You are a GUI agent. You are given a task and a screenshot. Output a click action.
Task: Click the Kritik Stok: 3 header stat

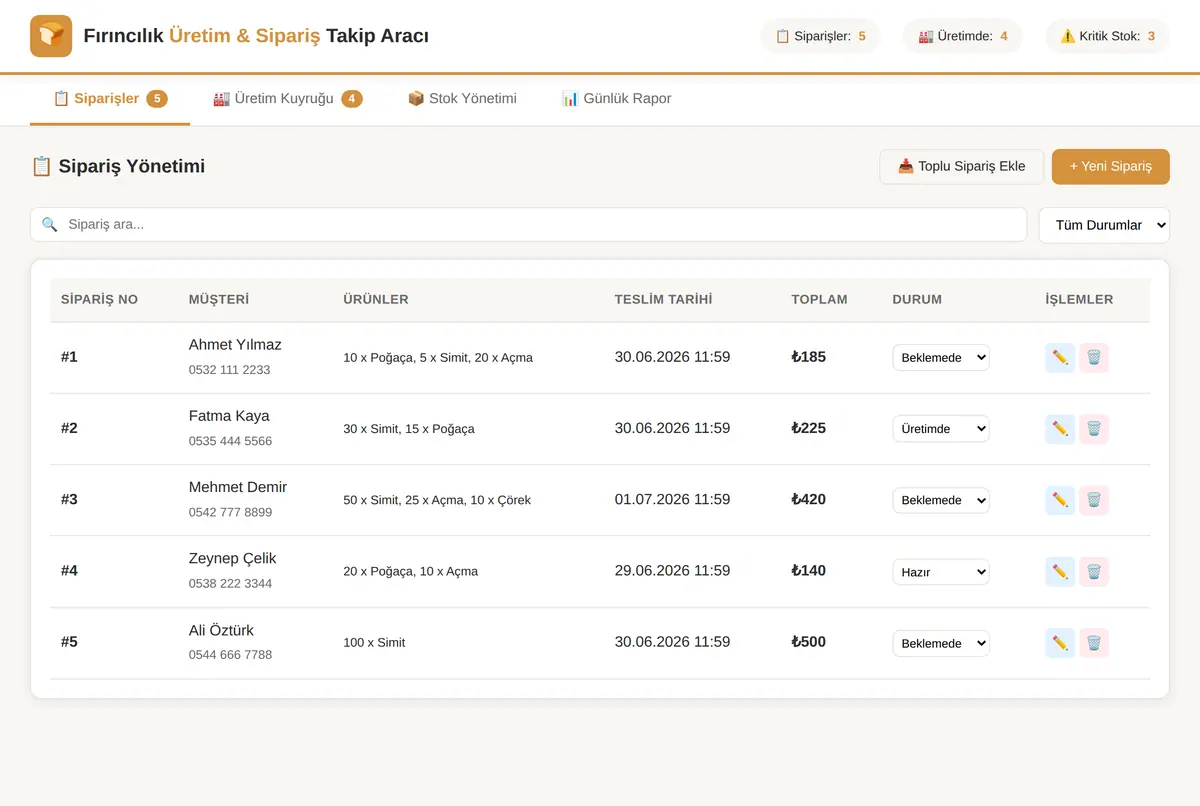tap(1107, 36)
